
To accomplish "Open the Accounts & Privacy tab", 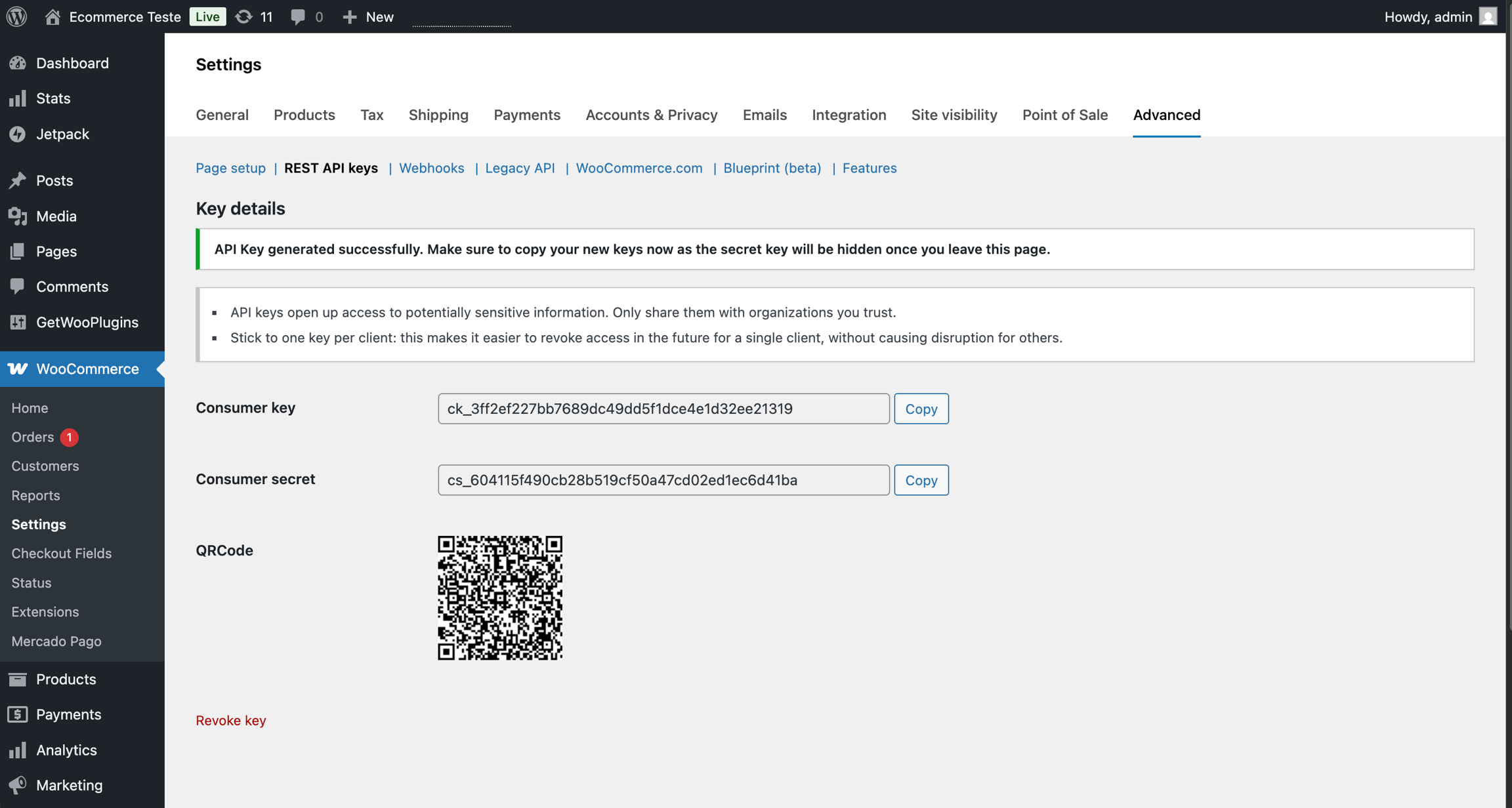I will pos(652,115).
